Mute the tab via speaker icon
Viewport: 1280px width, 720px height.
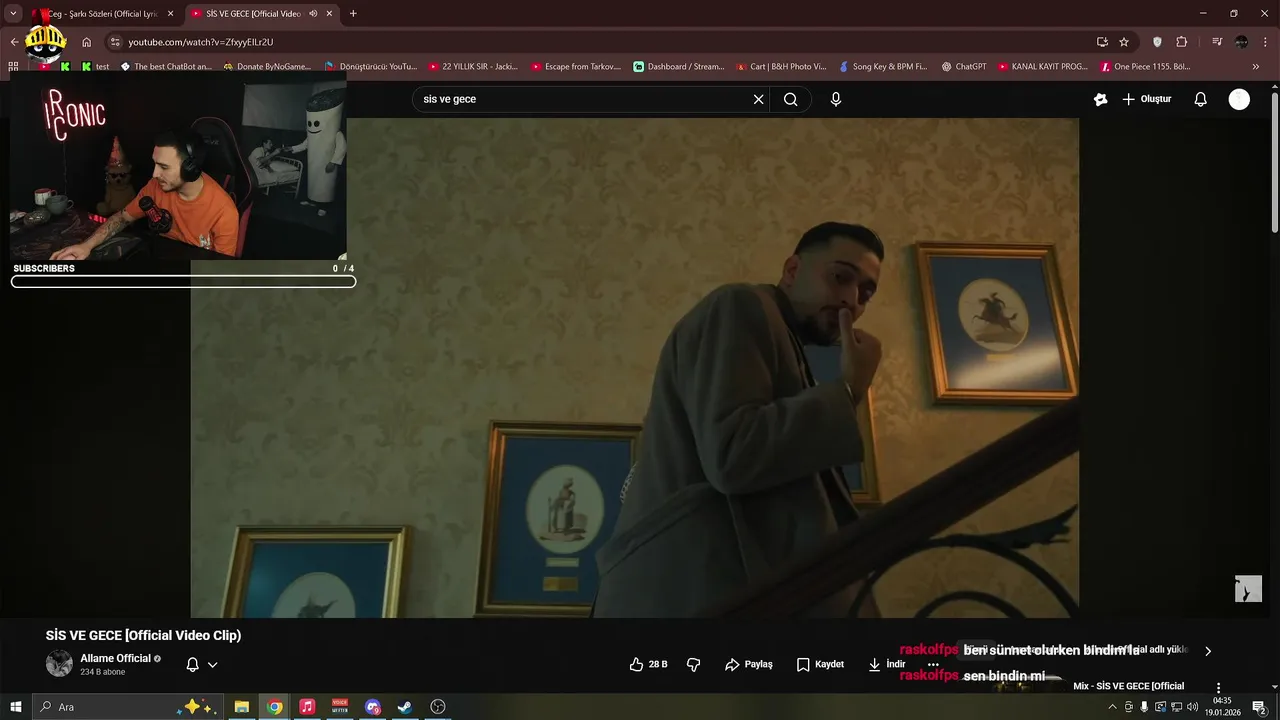point(313,14)
